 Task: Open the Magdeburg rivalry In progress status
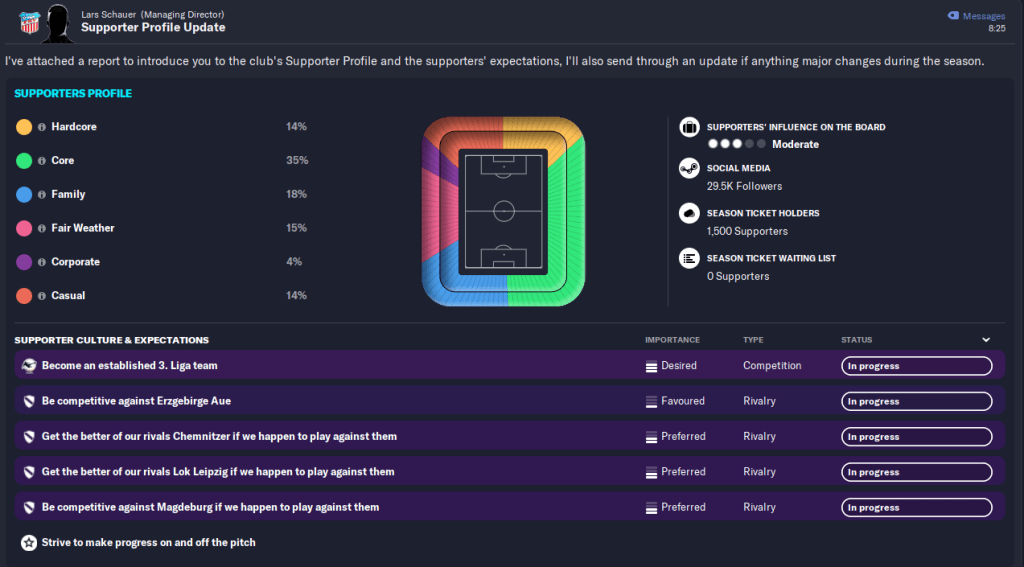click(916, 507)
